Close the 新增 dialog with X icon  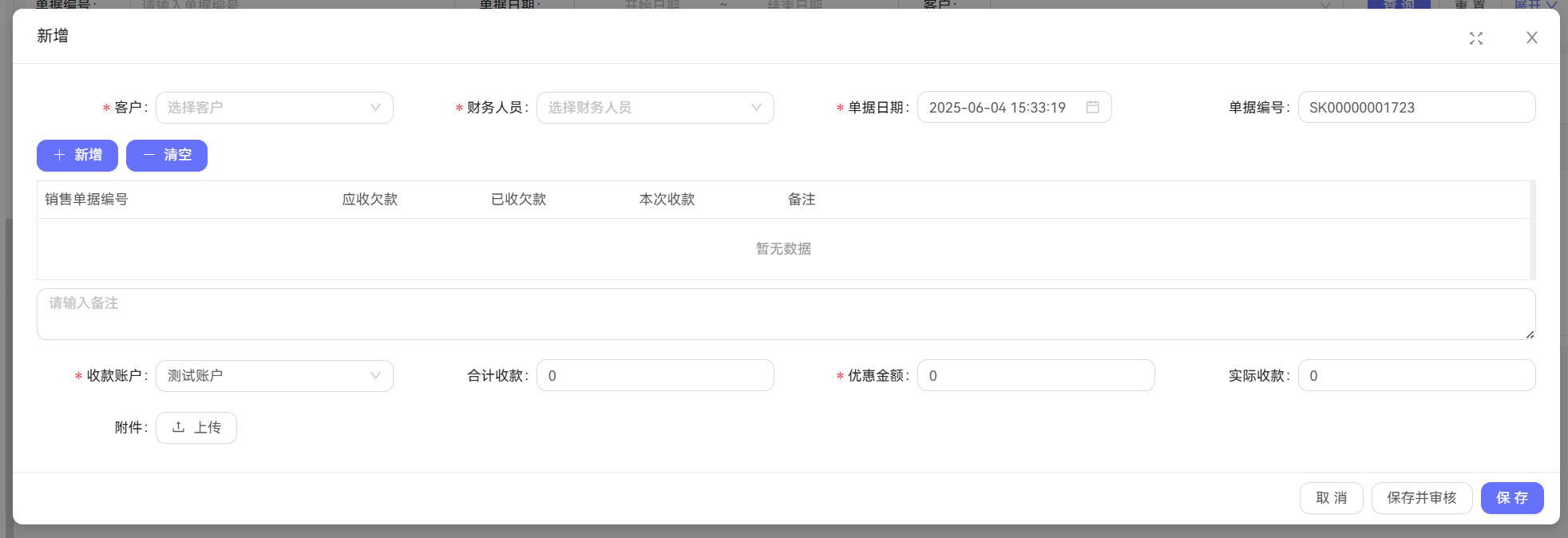pos(1531,38)
